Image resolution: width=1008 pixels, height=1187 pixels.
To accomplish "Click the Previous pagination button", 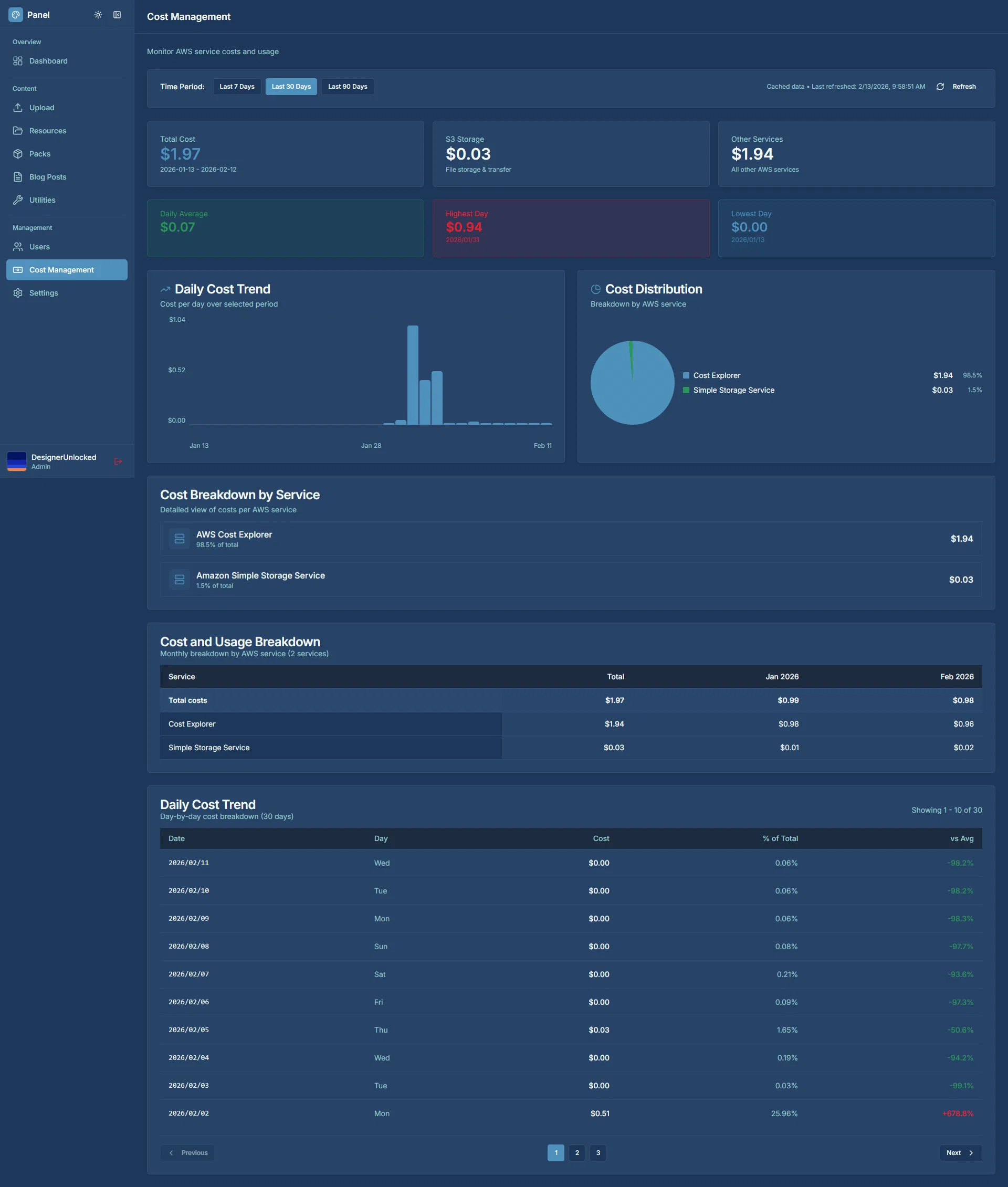I will [187, 1153].
